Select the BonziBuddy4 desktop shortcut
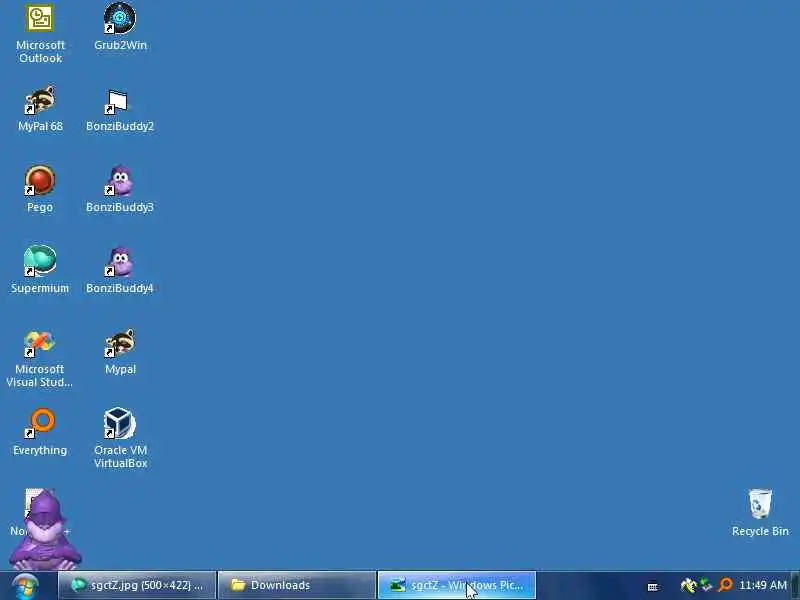Viewport: 800px width, 600px height. [120, 270]
